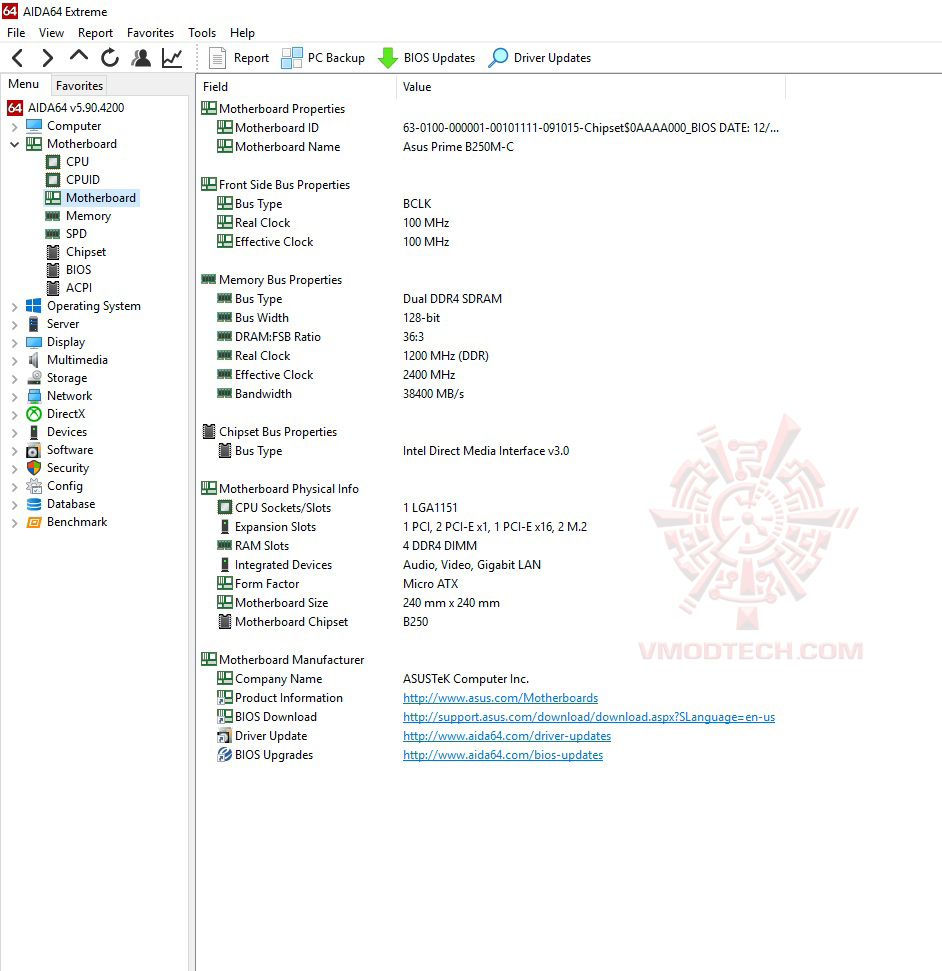Image resolution: width=942 pixels, height=971 pixels.
Task: Click the Forward navigation arrow
Action: (x=47, y=58)
